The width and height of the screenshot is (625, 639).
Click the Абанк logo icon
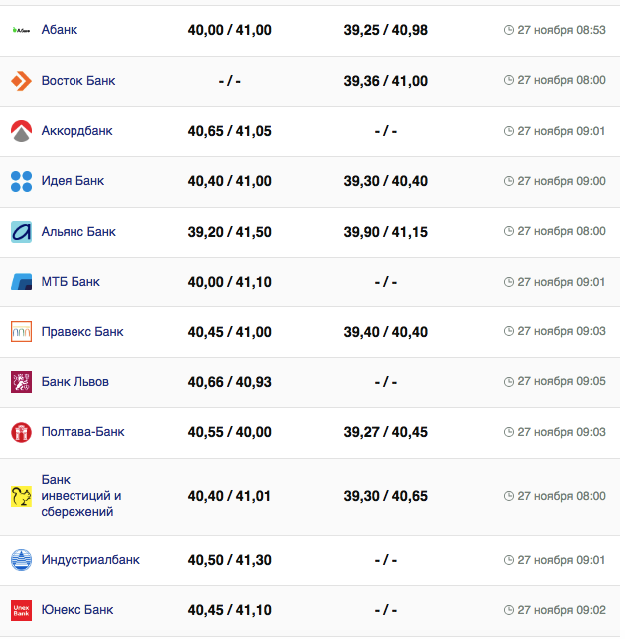tap(21, 30)
